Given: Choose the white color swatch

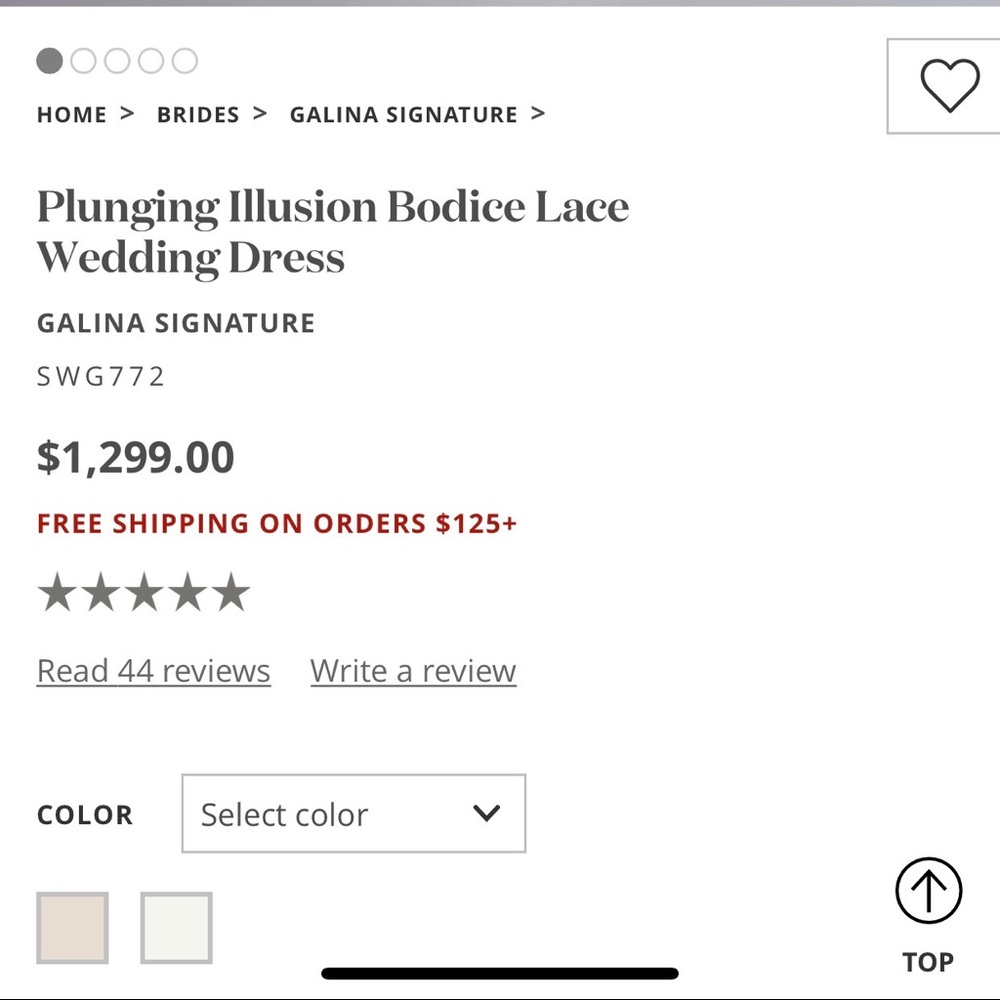Looking at the screenshot, I should [176, 928].
